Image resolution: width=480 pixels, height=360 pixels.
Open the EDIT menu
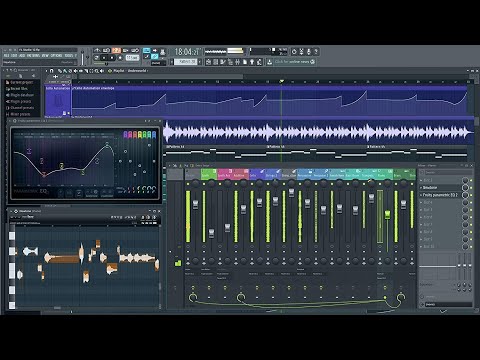click(x=14, y=56)
